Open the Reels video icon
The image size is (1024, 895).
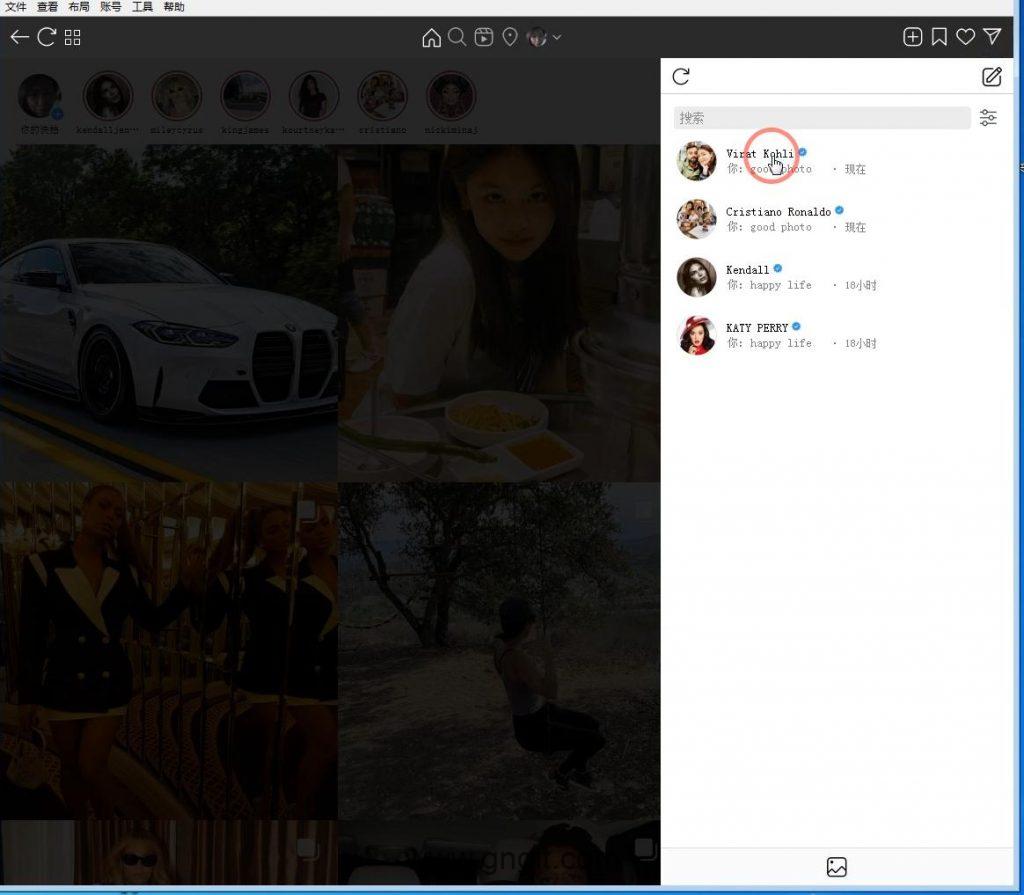[484, 37]
